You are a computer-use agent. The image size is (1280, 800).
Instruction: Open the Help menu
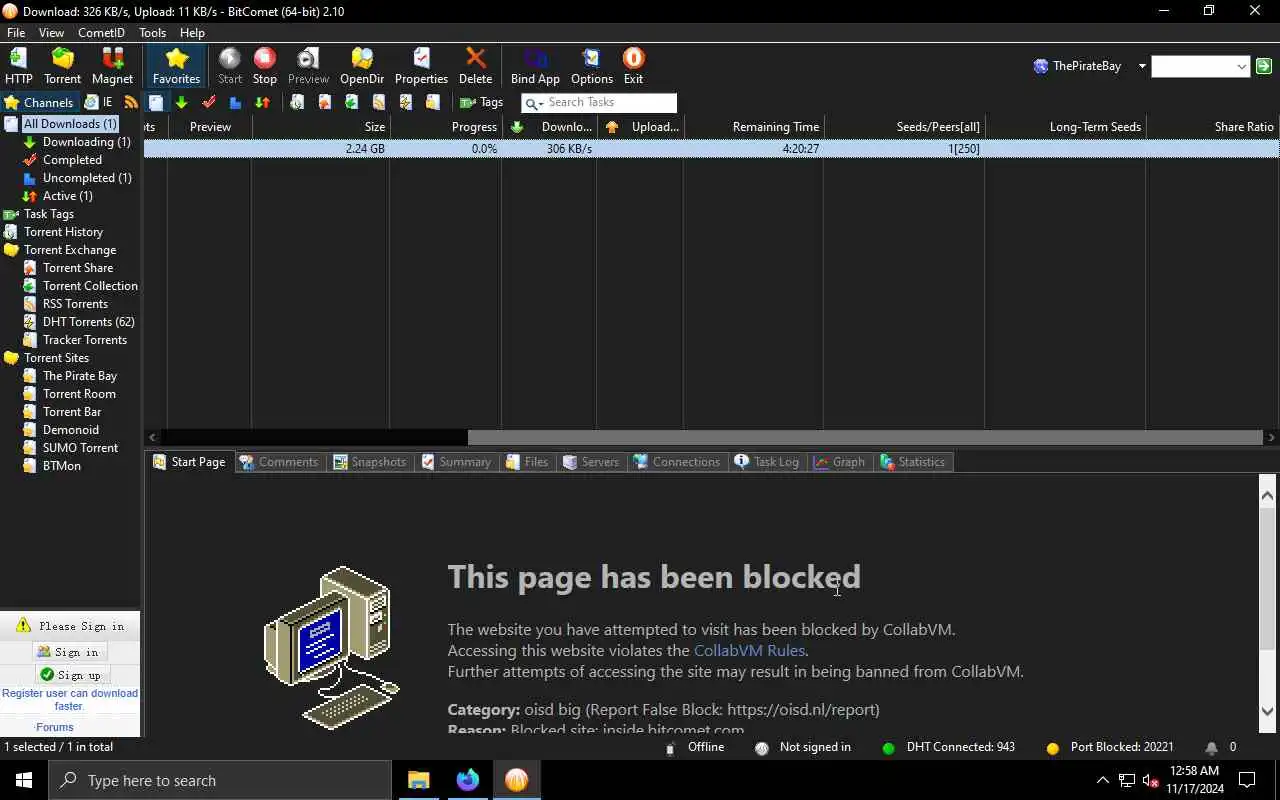192,33
